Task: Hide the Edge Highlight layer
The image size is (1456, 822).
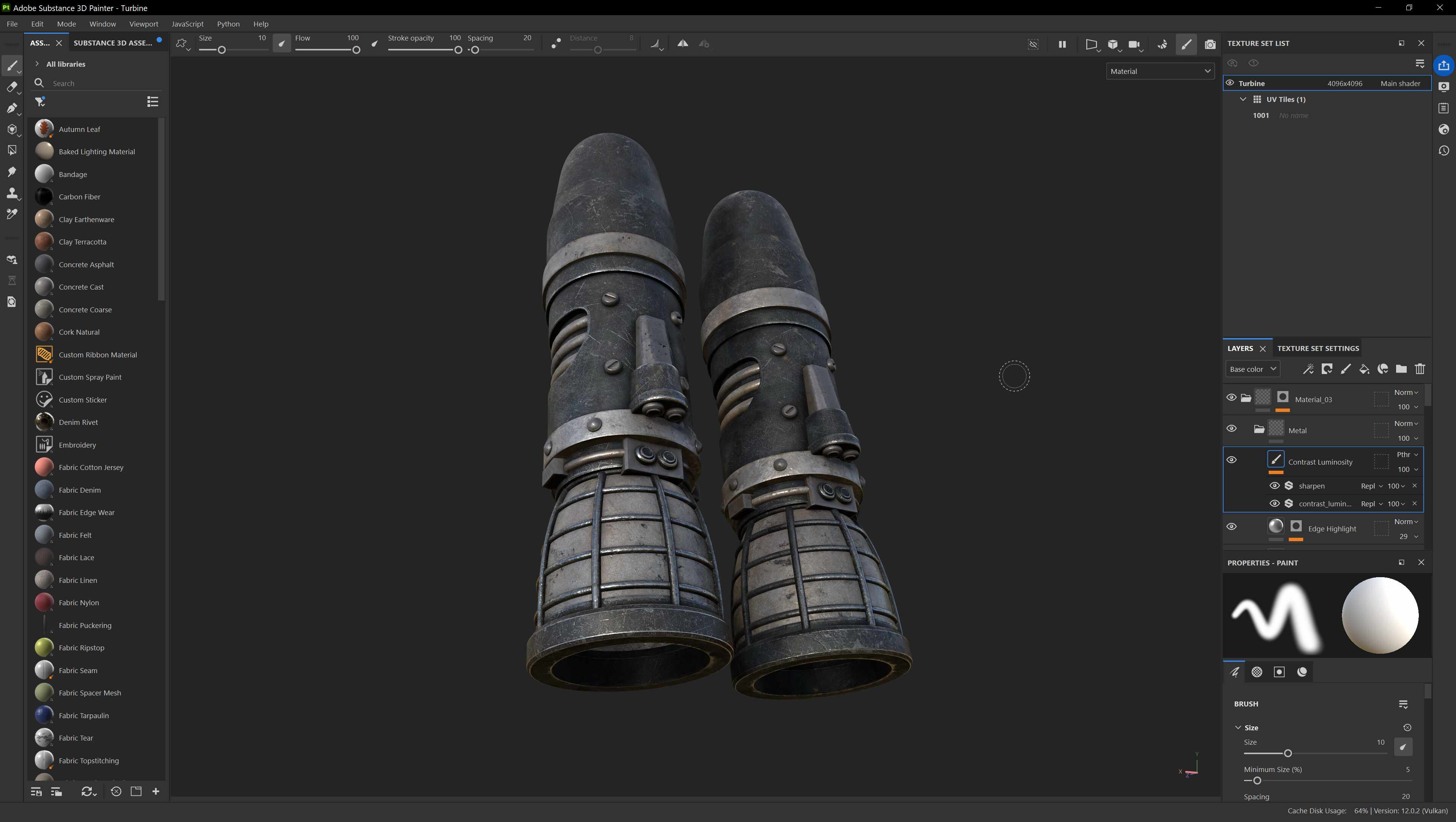Action: coord(1231,526)
